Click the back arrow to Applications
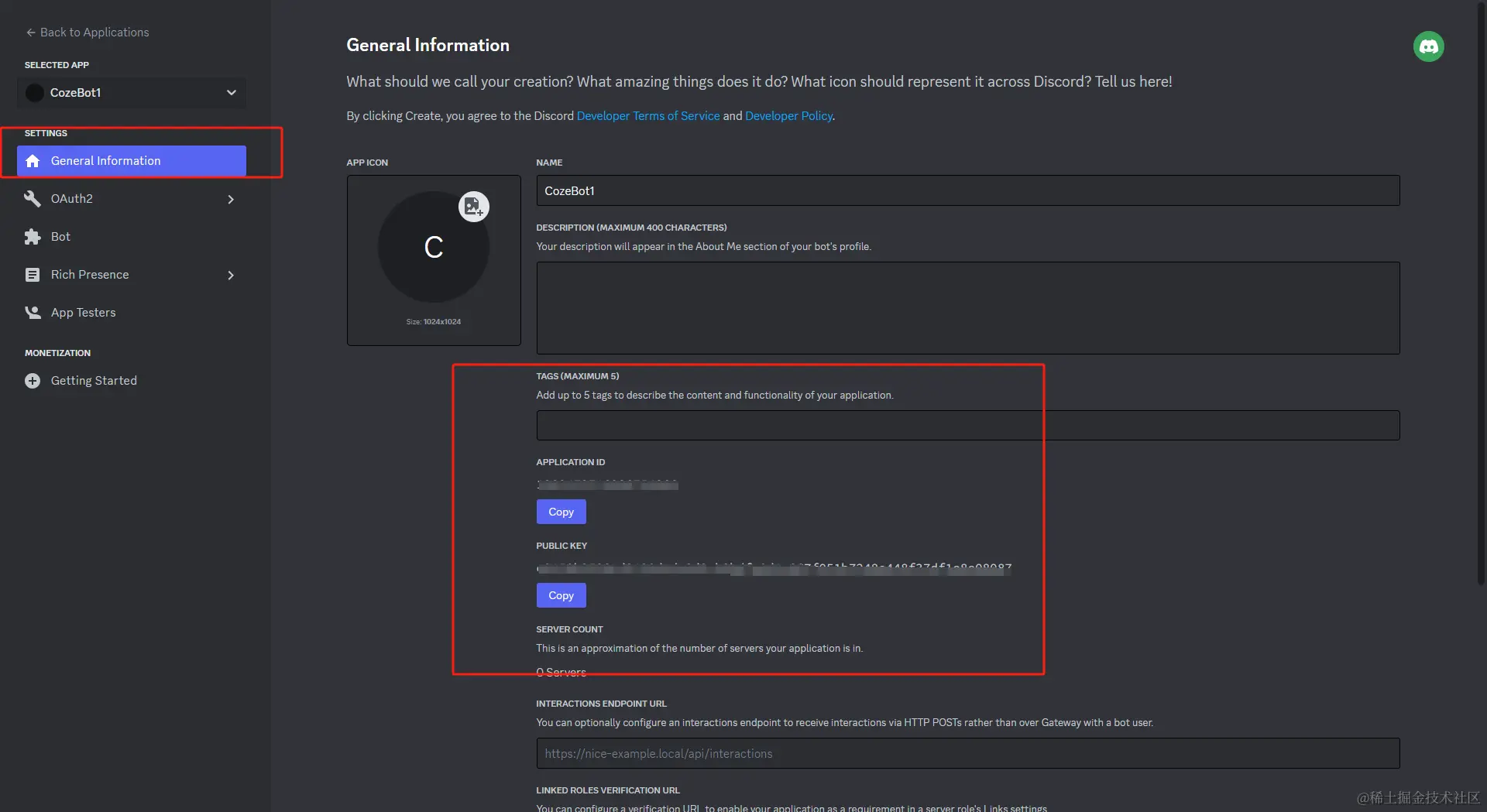This screenshot has width=1487, height=812. coord(30,33)
